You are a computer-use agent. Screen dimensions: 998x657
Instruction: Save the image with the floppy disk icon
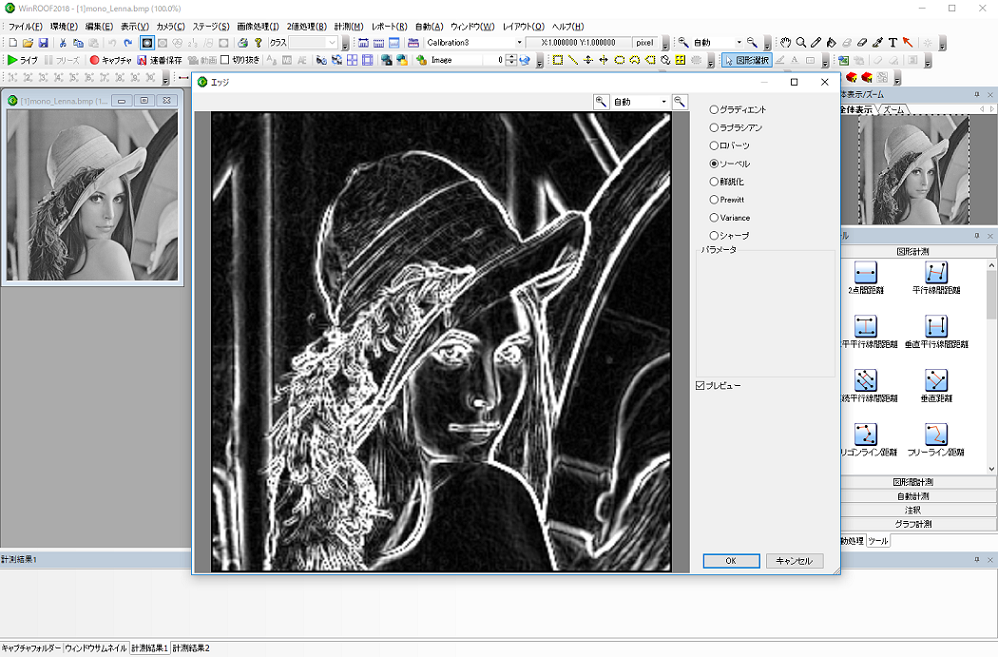tap(43, 43)
